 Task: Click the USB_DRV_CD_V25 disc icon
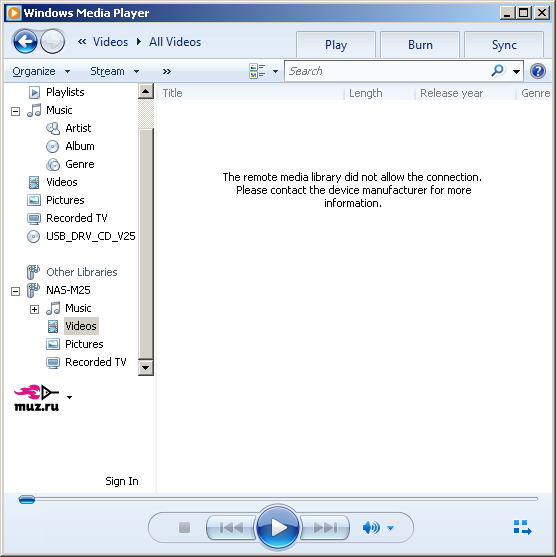click(x=34, y=237)
